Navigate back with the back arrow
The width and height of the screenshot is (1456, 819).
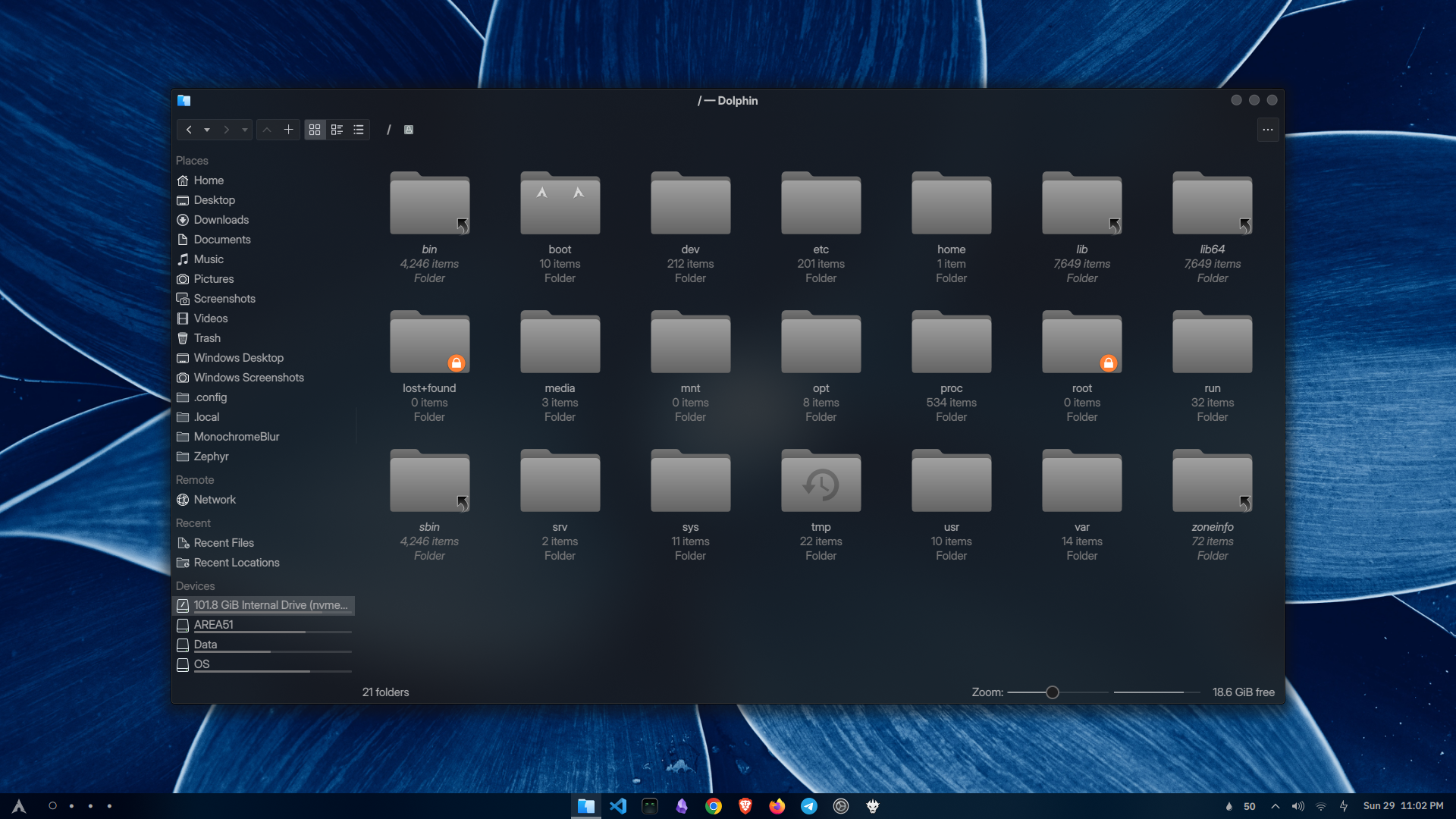190,129
